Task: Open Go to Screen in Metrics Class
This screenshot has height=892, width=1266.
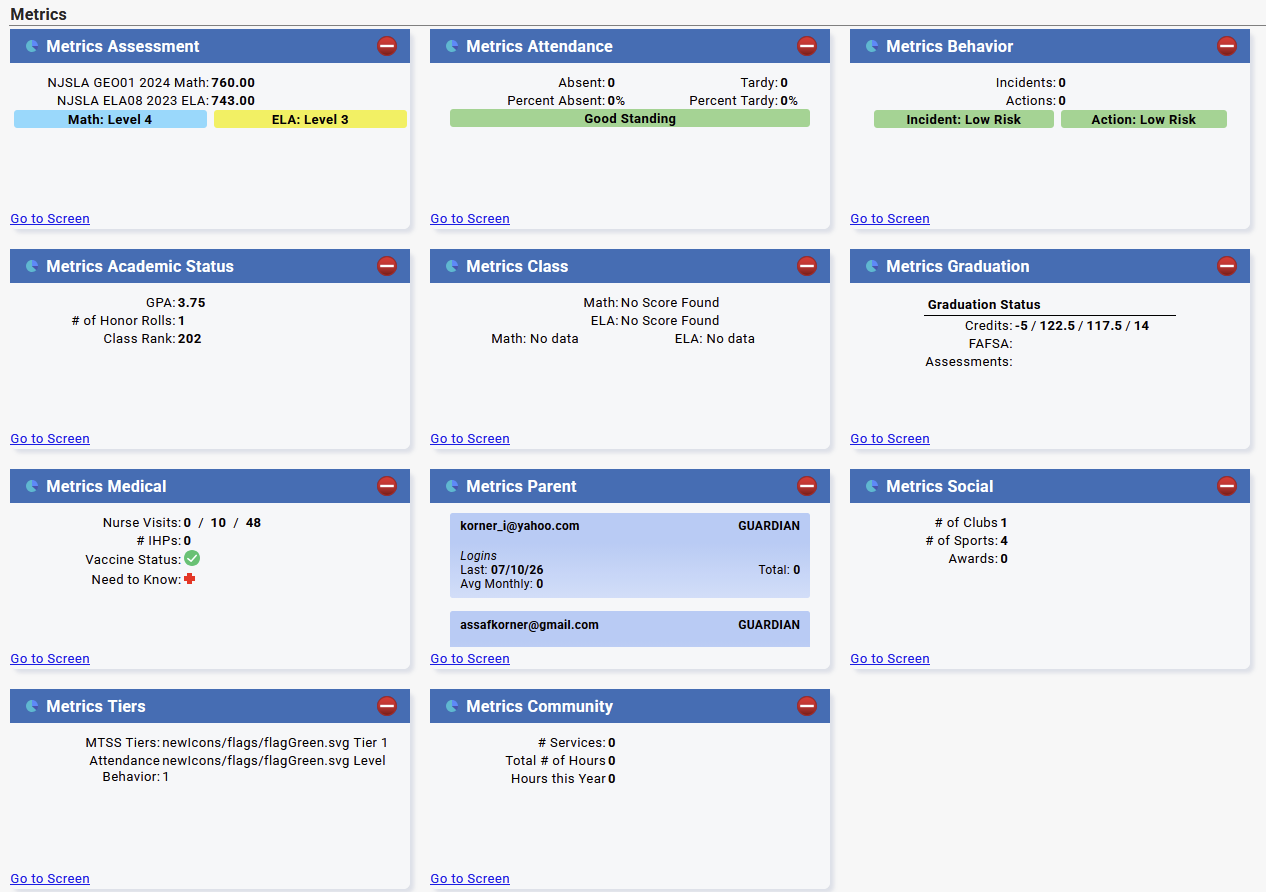Action: pos(470,439)
